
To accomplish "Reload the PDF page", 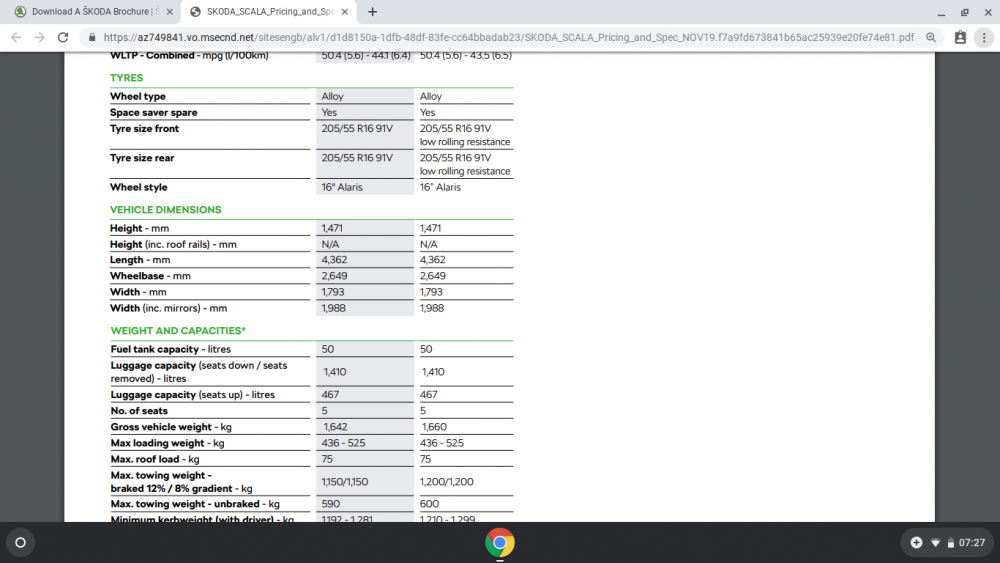I will click(x=62, y=38).
